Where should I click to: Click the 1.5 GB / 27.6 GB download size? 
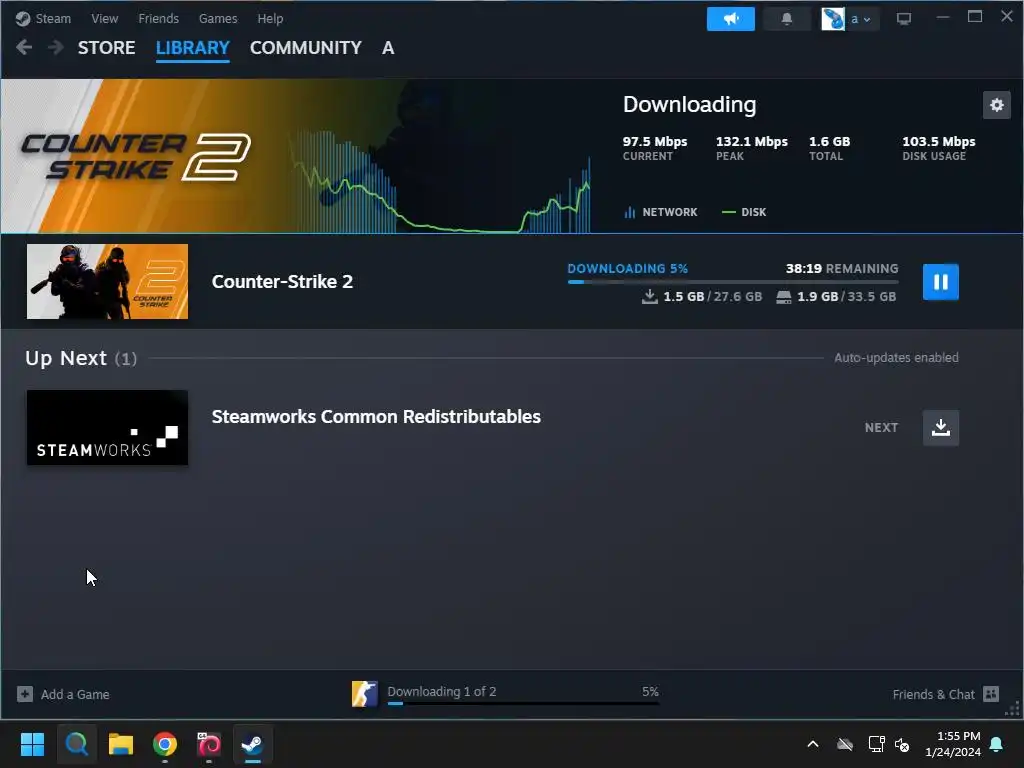tap(702, 296)
